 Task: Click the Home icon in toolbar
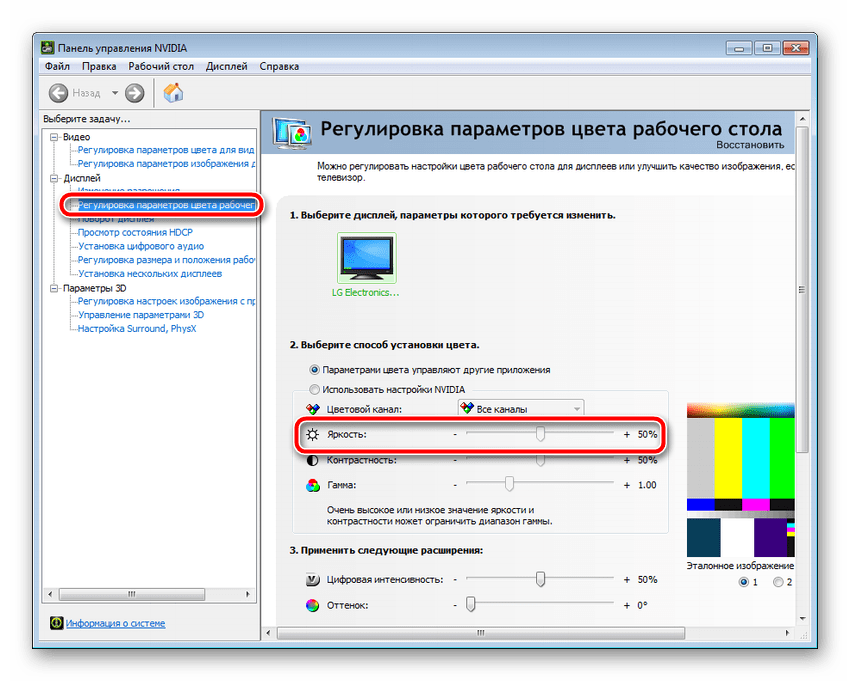pyautogui.click(x=173, y=93)
